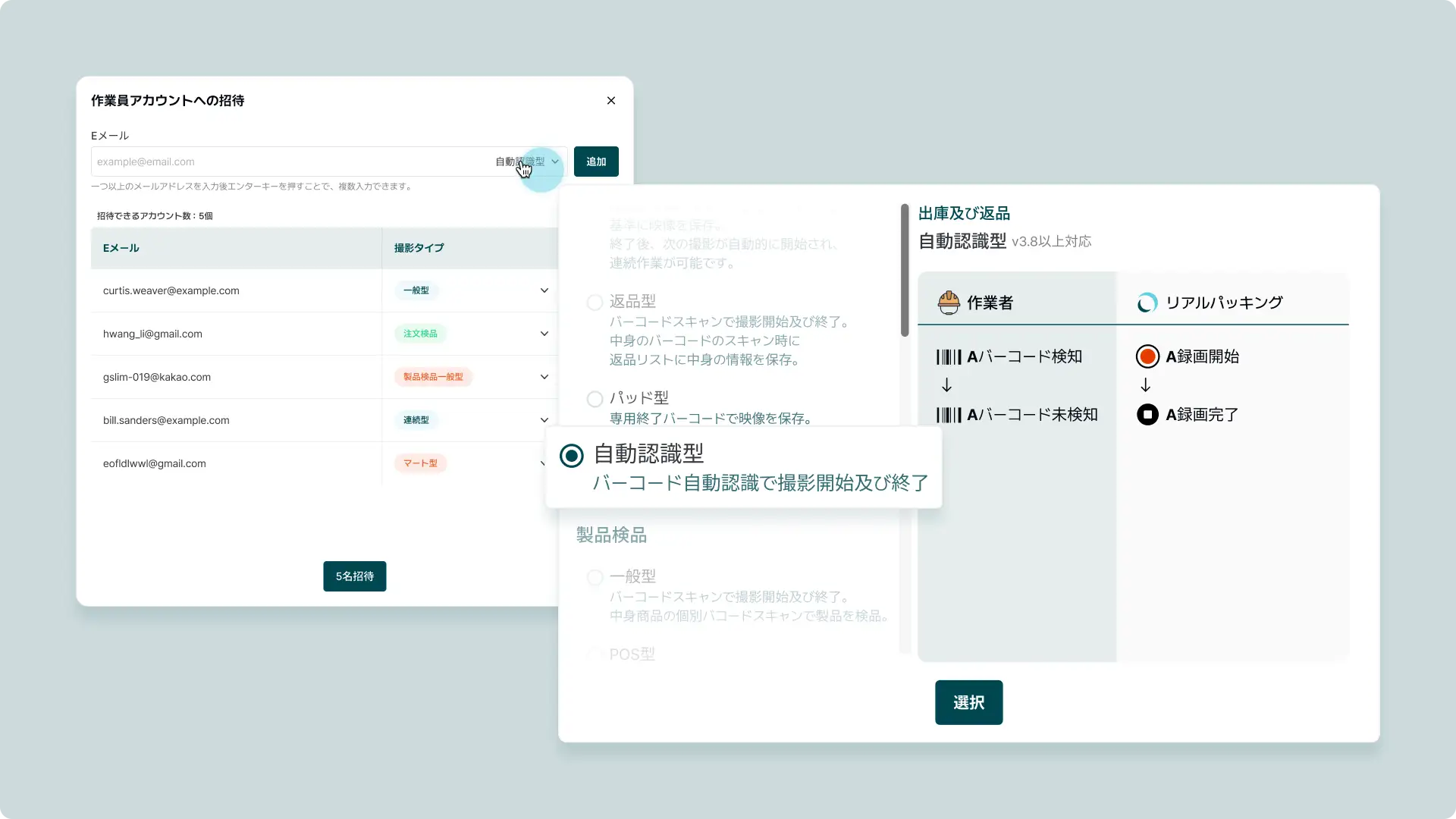Select the 返品型 radio option
This screenshot has width=1456, height=819.
[595, 303]
